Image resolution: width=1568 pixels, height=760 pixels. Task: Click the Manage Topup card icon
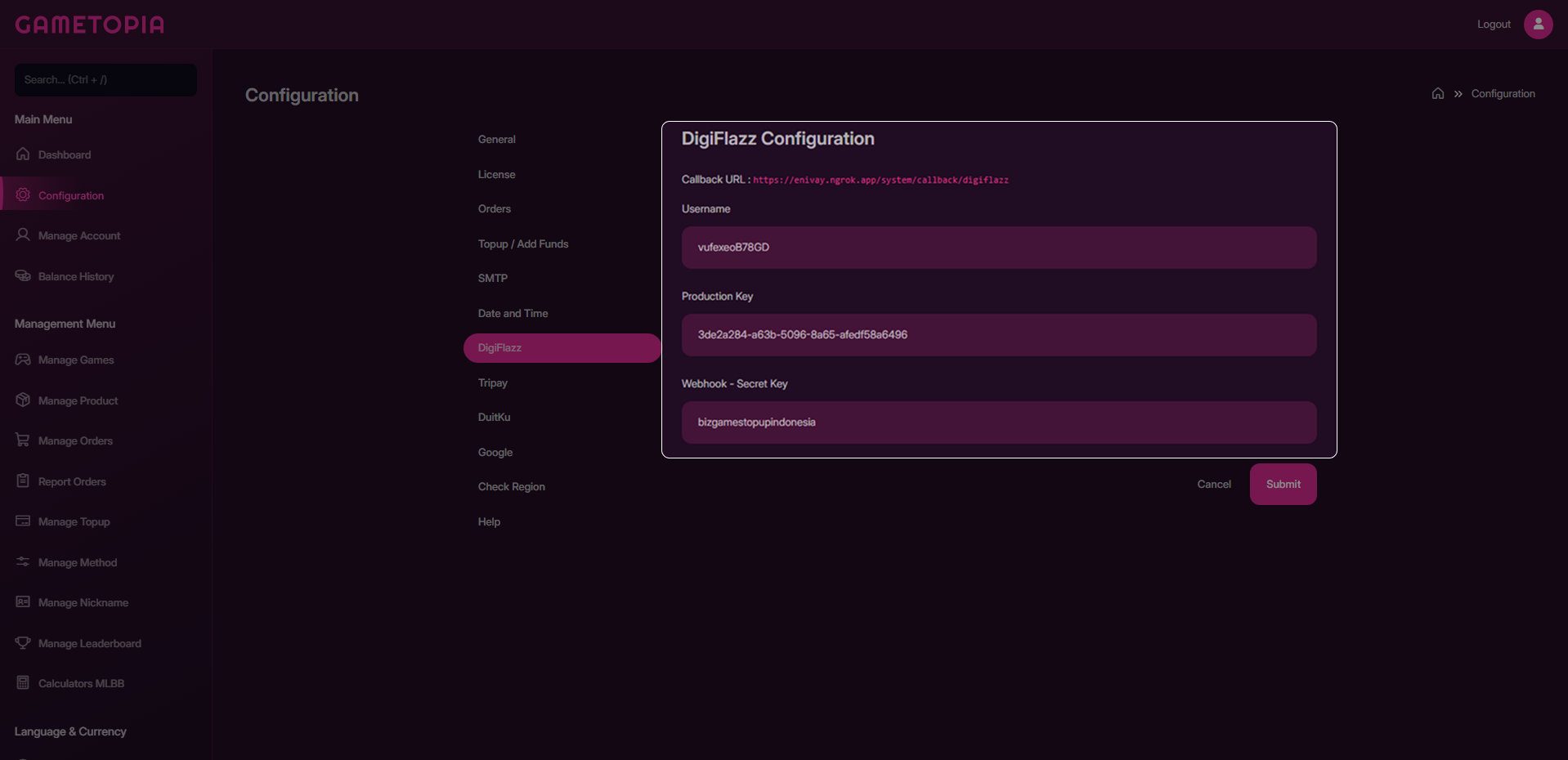coord(23,521)
